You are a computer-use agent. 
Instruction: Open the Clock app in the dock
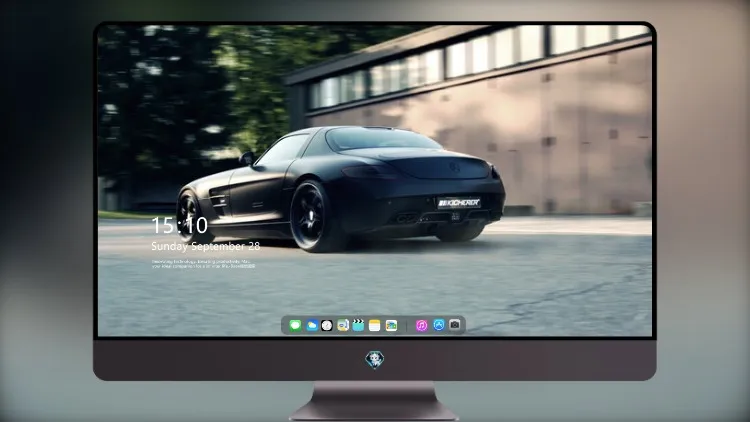pyautogui.click(x=327, y=325)
